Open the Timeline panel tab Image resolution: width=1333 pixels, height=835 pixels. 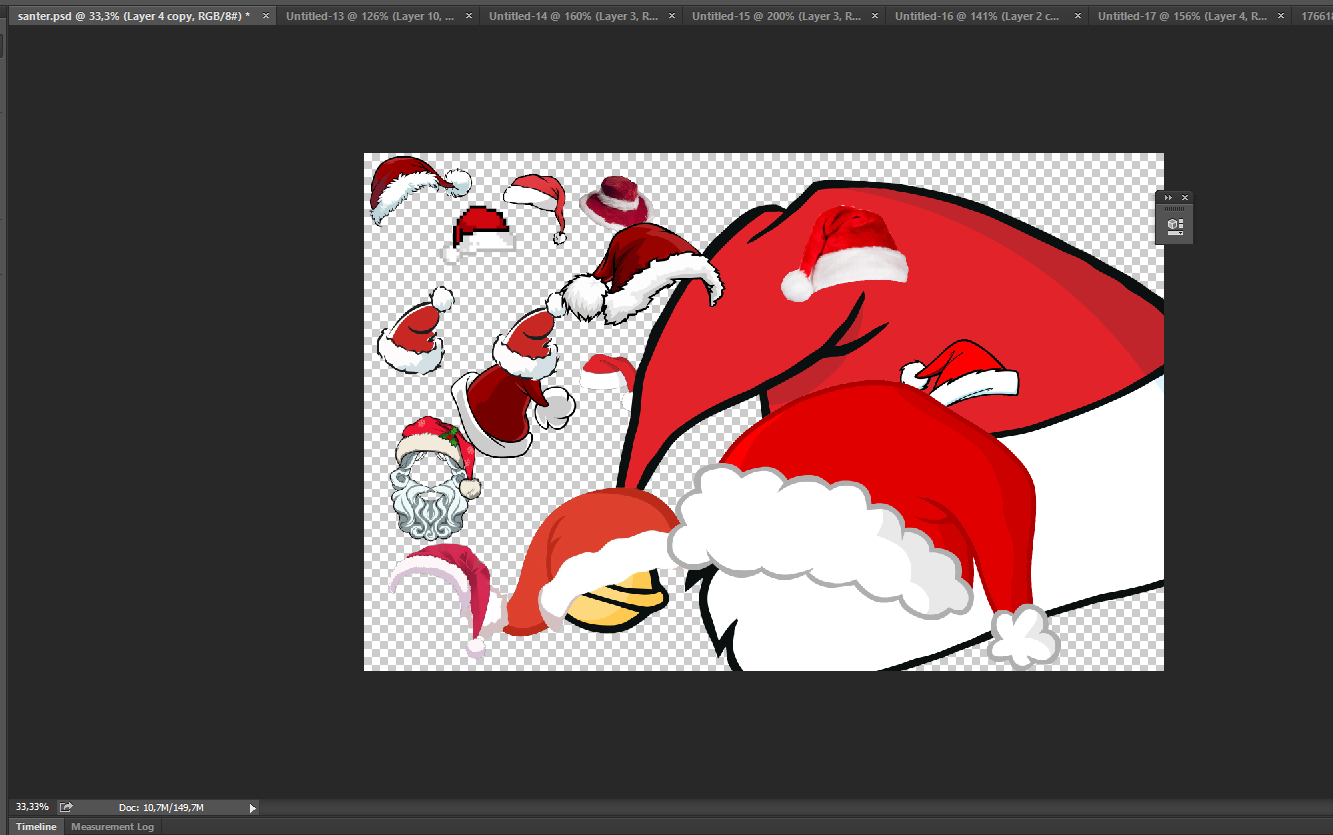click(x=36, y=827)
